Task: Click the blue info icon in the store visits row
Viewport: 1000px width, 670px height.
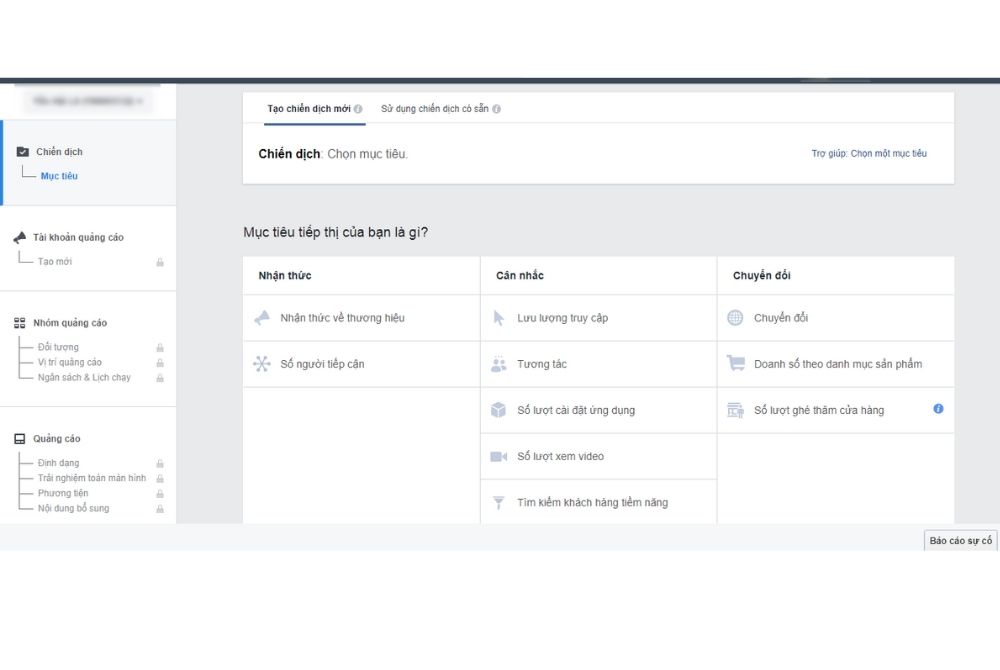Action: point(938,409)
